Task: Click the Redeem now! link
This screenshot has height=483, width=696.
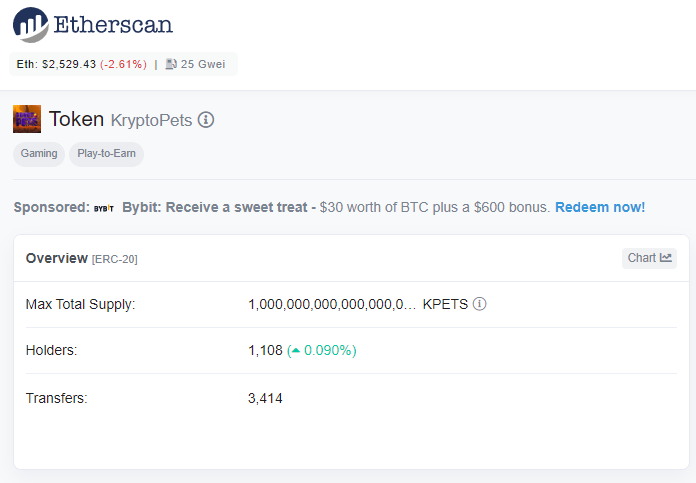Action: pos(600,207)
